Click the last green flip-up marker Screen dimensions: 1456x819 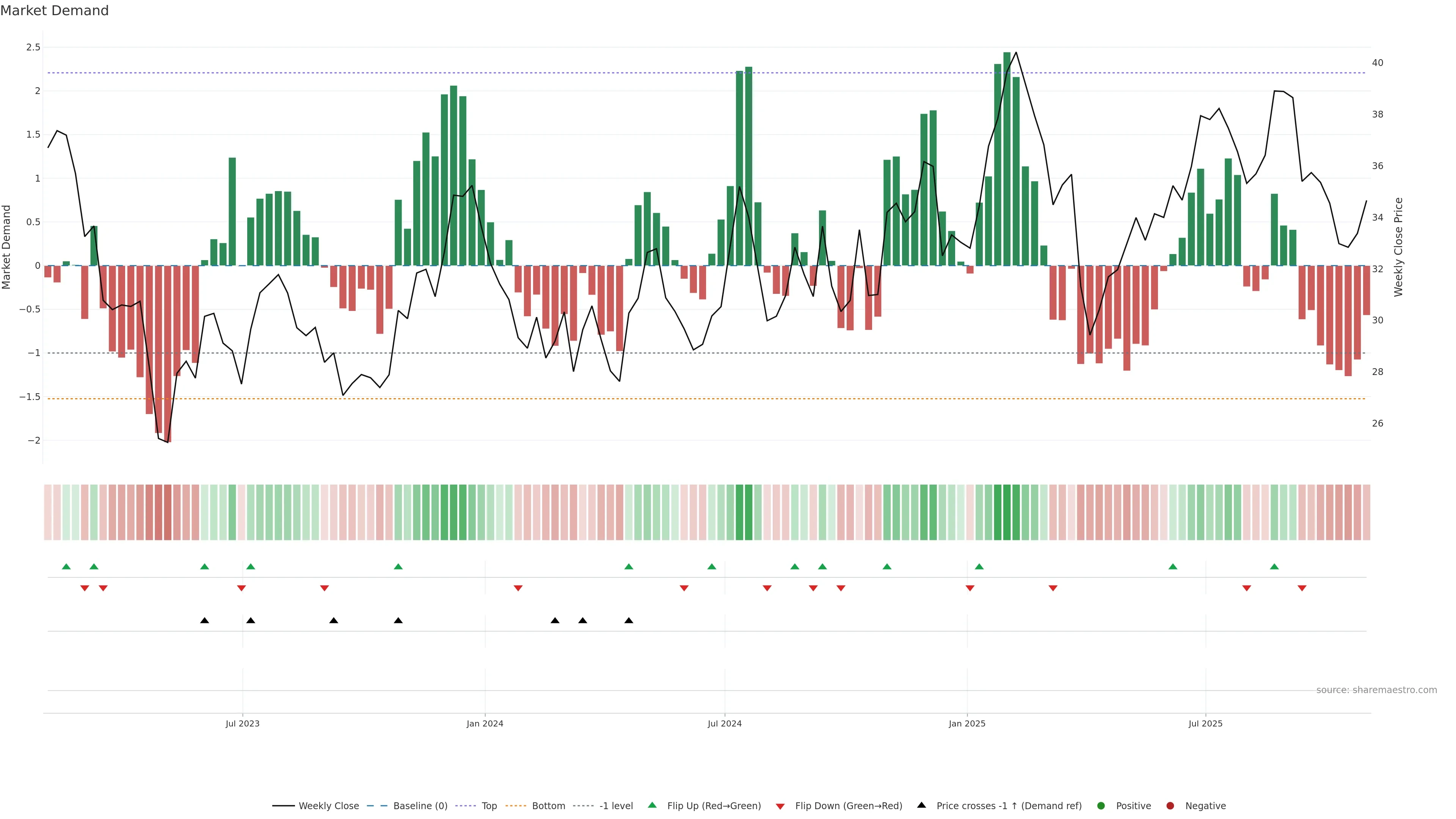[x=1274, y=566]
